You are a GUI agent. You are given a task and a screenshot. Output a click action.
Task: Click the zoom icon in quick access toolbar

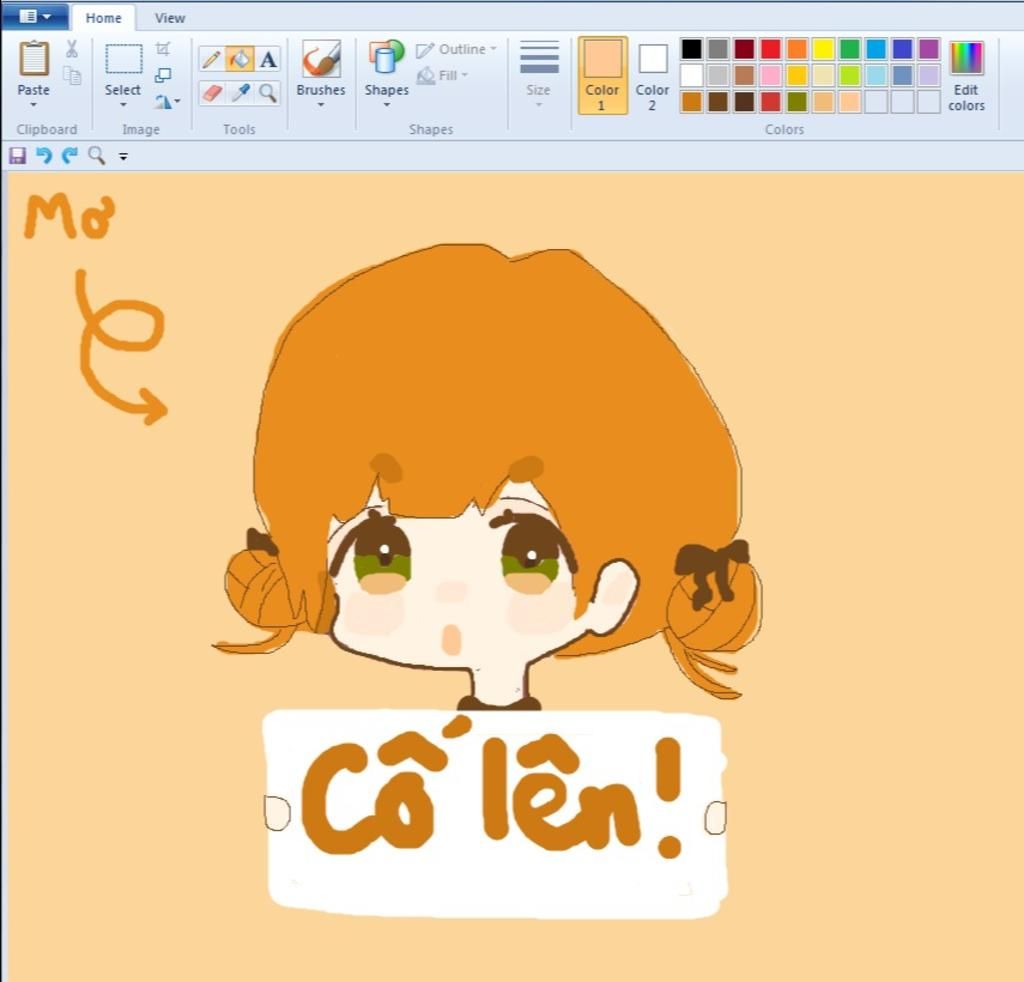(96, 155)
